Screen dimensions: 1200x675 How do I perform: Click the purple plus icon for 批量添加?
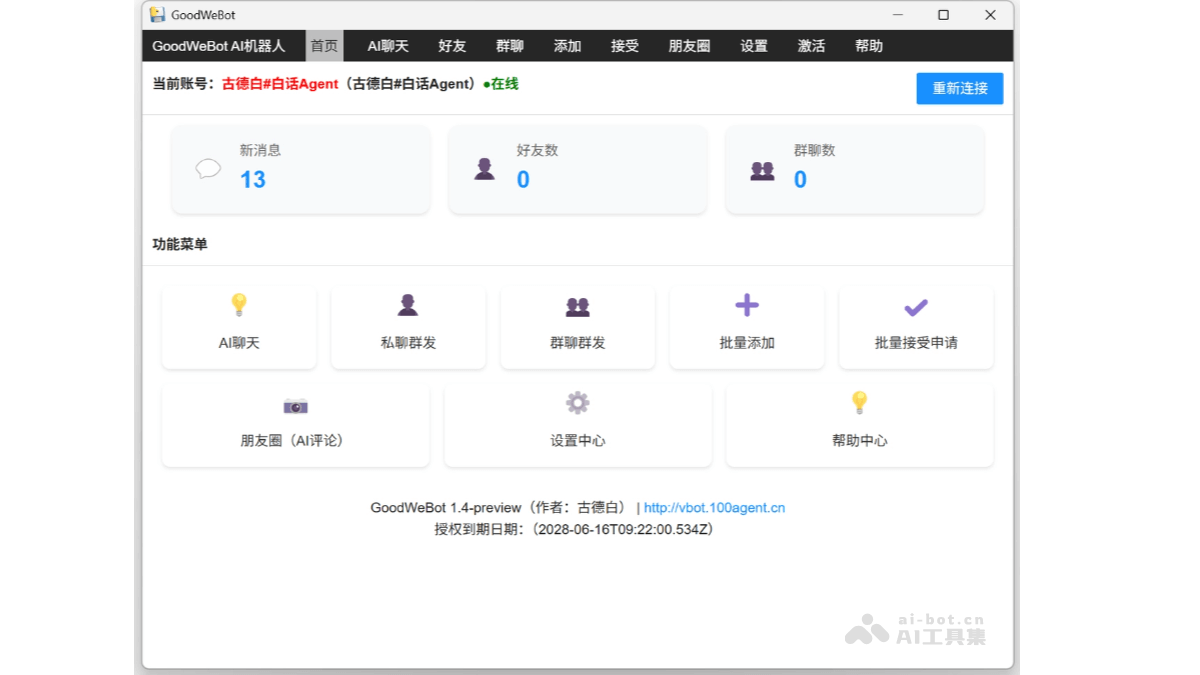746,305
